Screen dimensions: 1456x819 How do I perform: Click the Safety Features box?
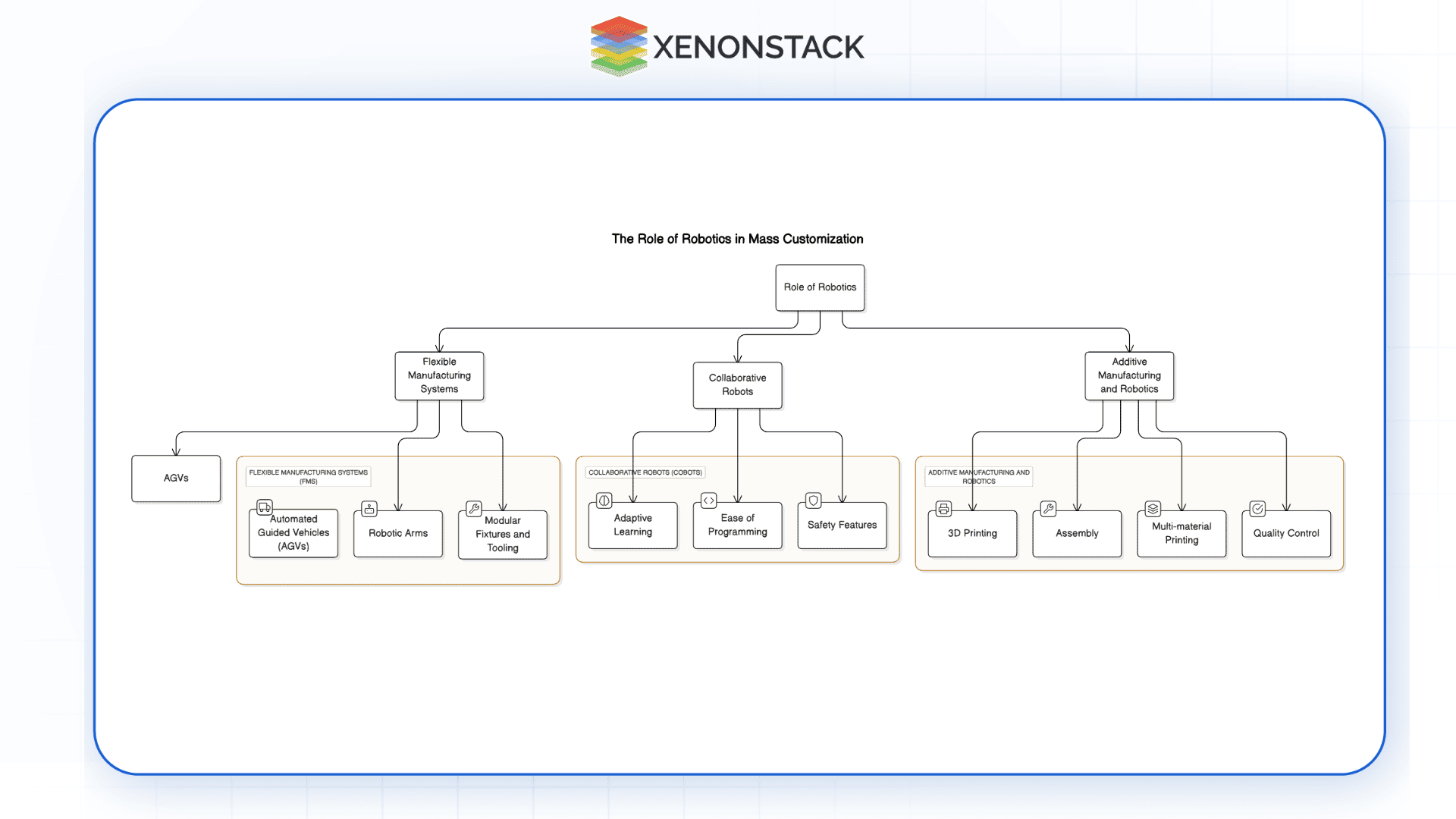click(x=843, y=526)
